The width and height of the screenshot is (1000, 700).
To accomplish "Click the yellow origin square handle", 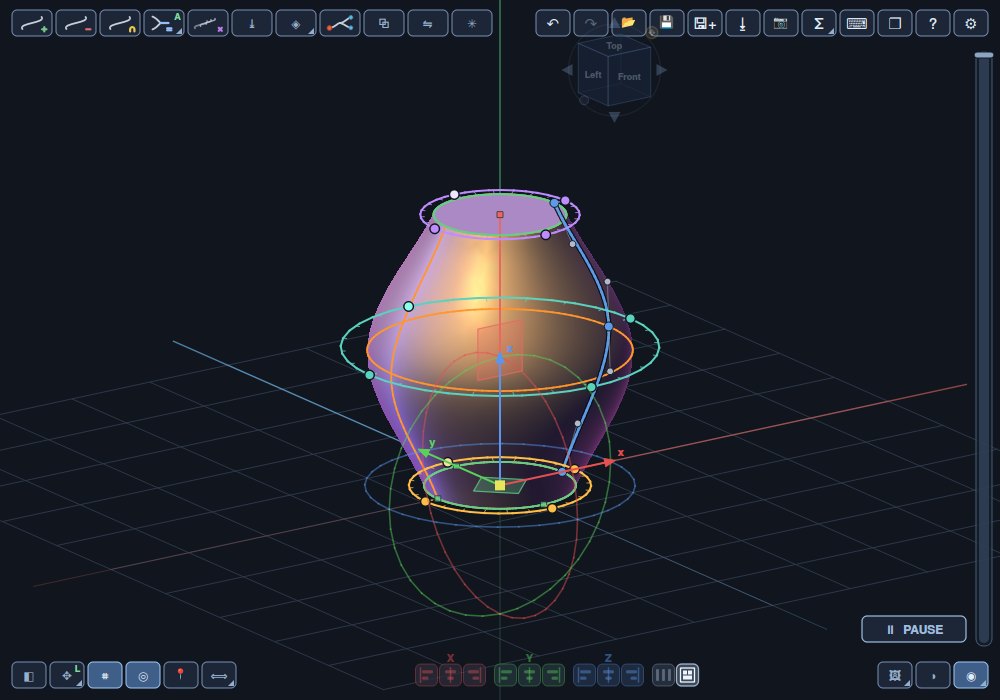I will pyautogui.click(x=500, y=486).
